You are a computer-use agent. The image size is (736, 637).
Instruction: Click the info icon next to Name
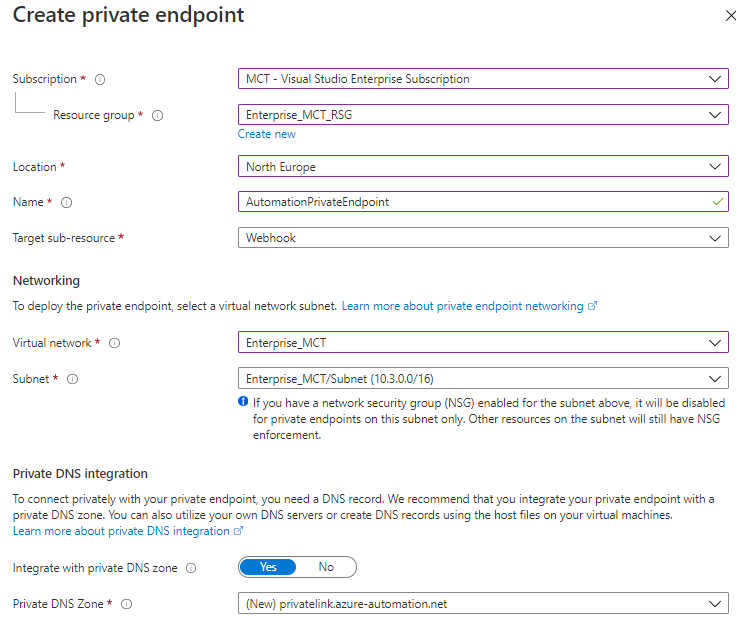[67, 202]
